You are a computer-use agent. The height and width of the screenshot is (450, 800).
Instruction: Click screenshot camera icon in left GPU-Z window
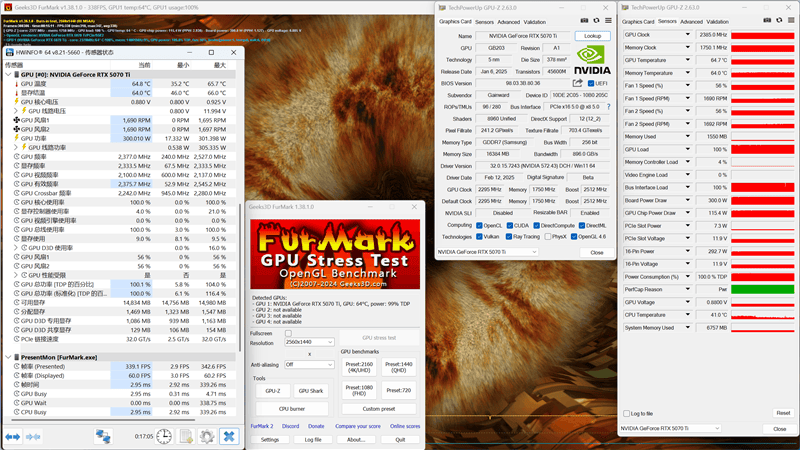tap(584, 20)
